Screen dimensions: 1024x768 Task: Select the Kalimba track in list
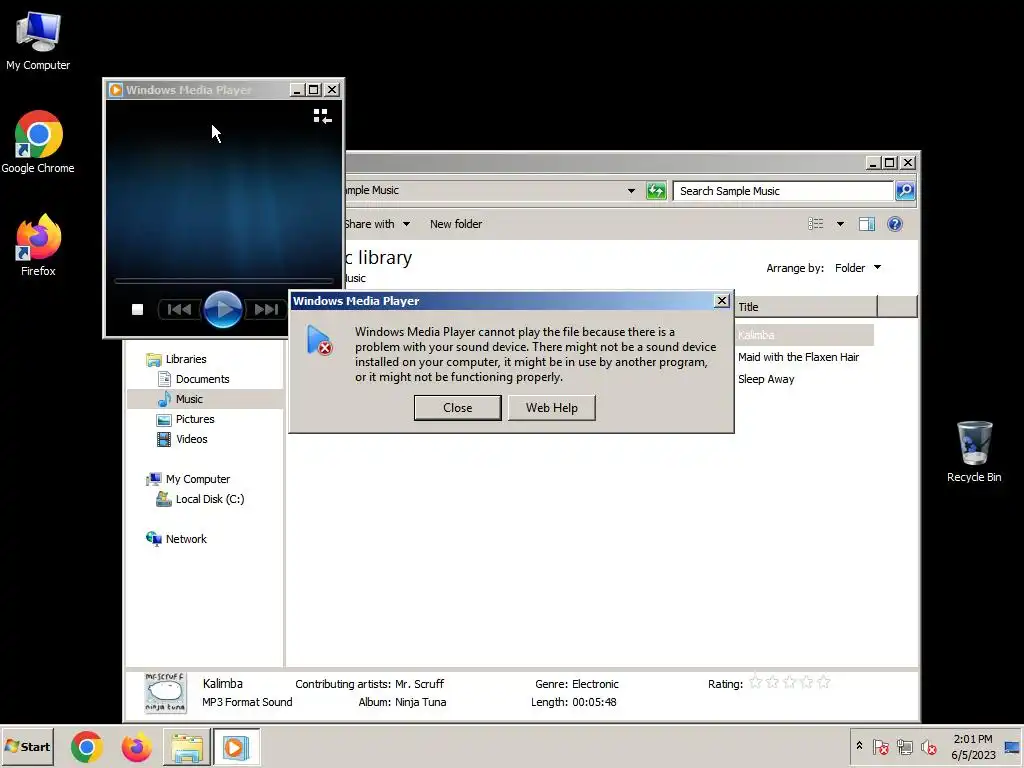coord(805,335)
